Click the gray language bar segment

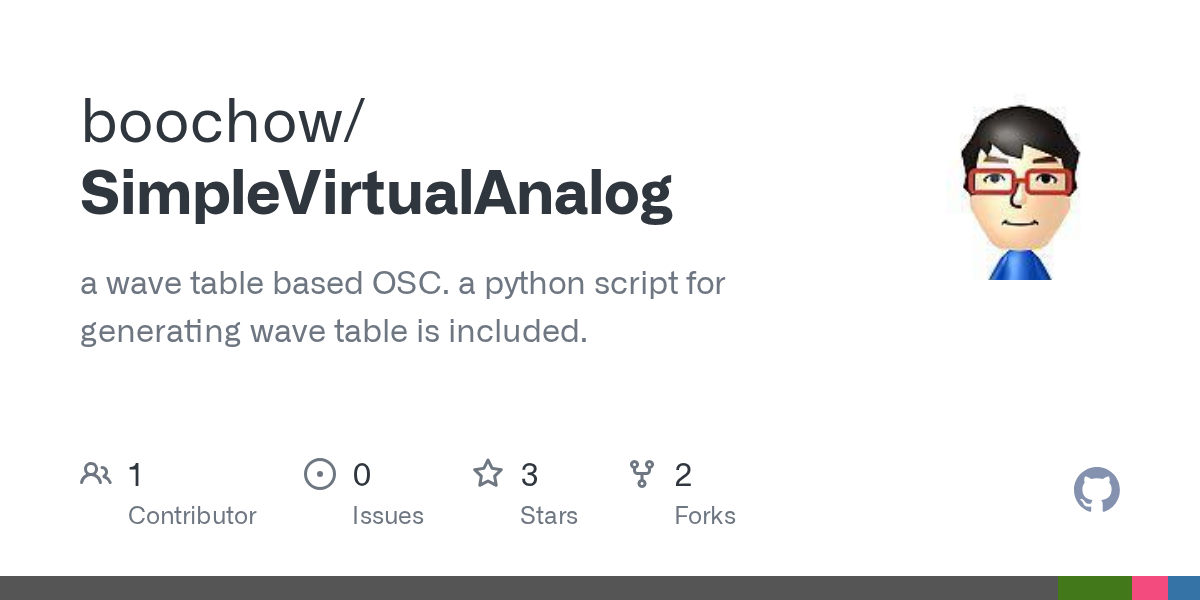(x=528, y=588)
